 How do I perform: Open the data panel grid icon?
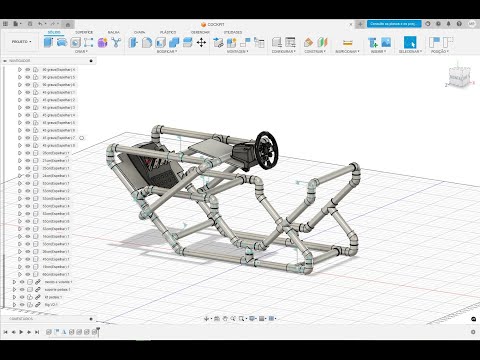[x=5, y=24]
